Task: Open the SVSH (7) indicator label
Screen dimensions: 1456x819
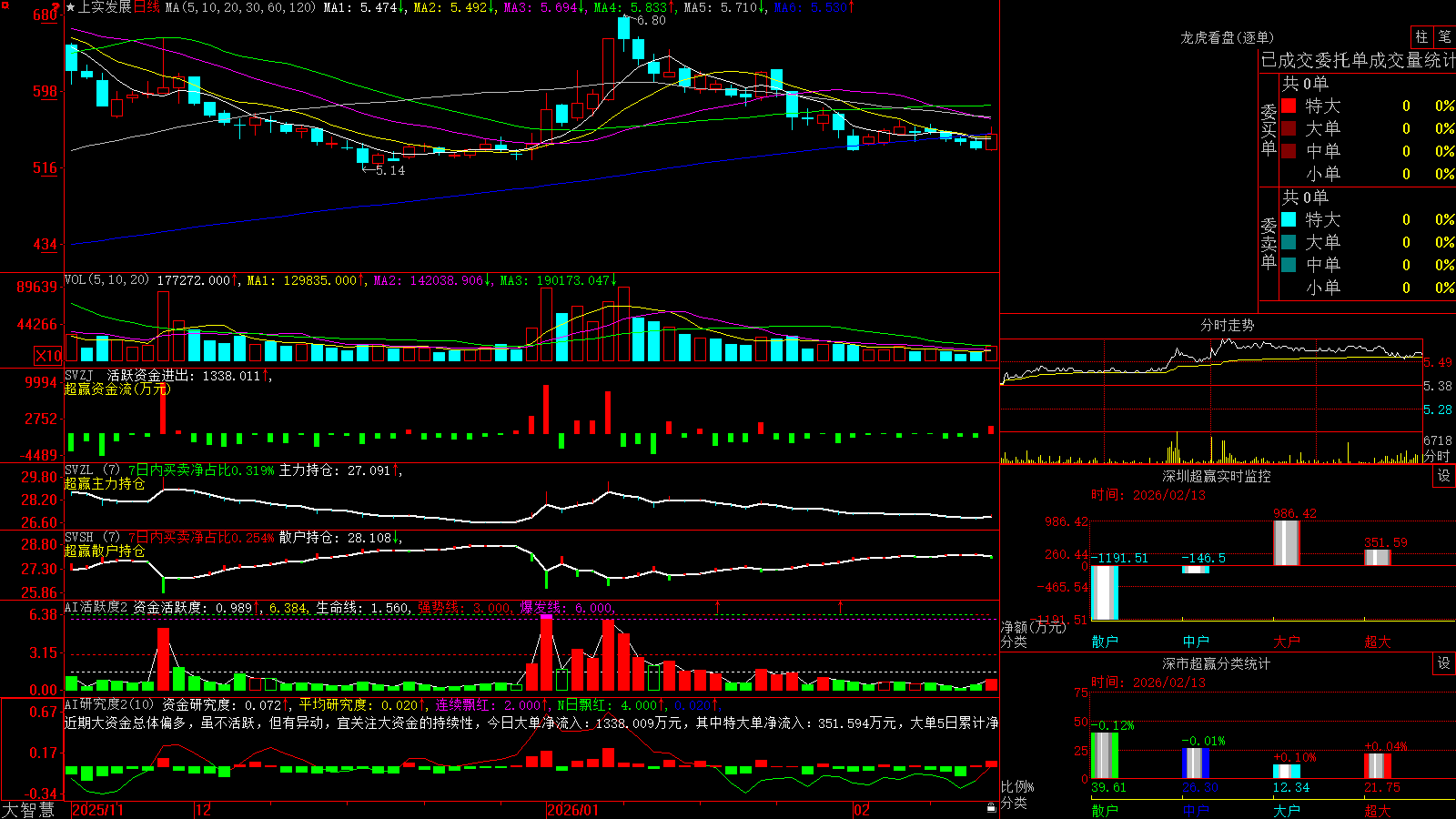Action: [92, 538]
